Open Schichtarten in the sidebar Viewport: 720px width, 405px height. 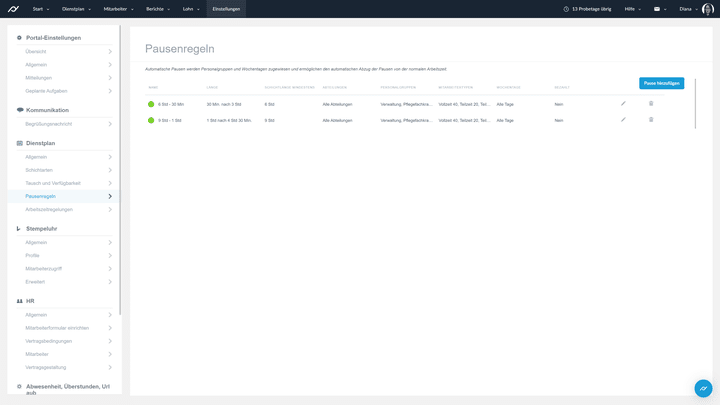coord(40,170)
